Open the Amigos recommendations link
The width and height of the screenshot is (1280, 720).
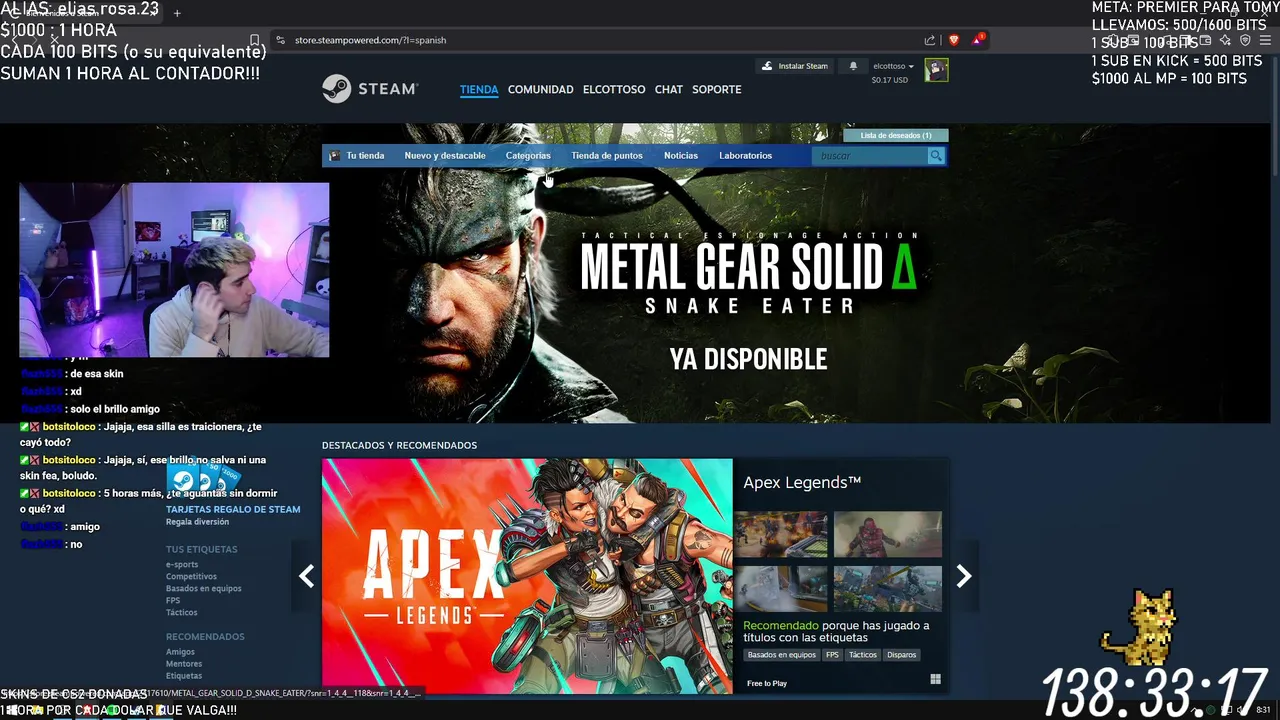pos(180,652)
